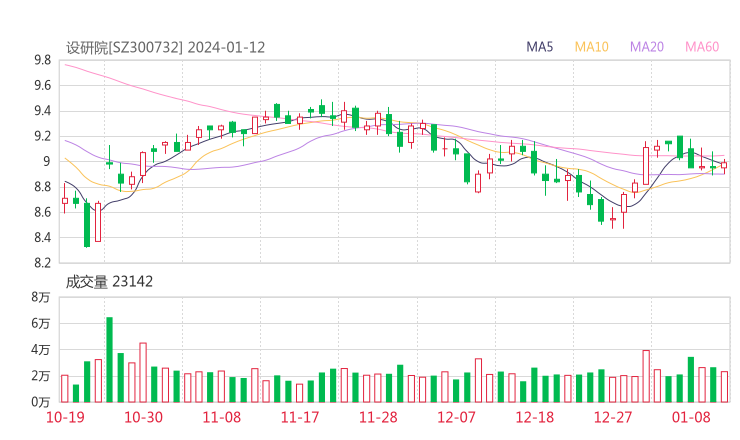Click the 6万 volume axis label
Viewport: 740px width, 440px height.
[41, 324]
